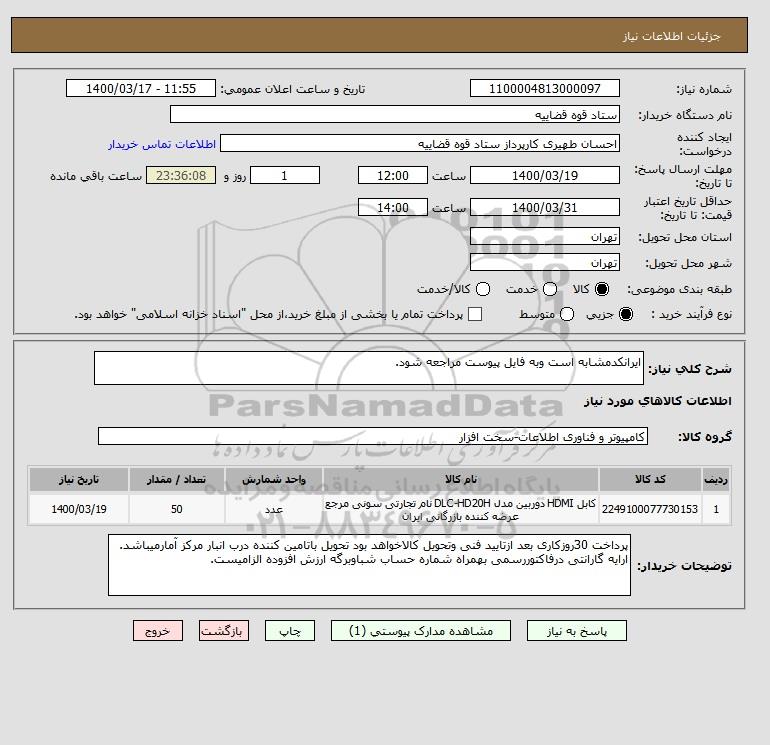Click the نام کالا column header
Image resolution: width=770 pixels, height=745 pixels.
point(461,479)
